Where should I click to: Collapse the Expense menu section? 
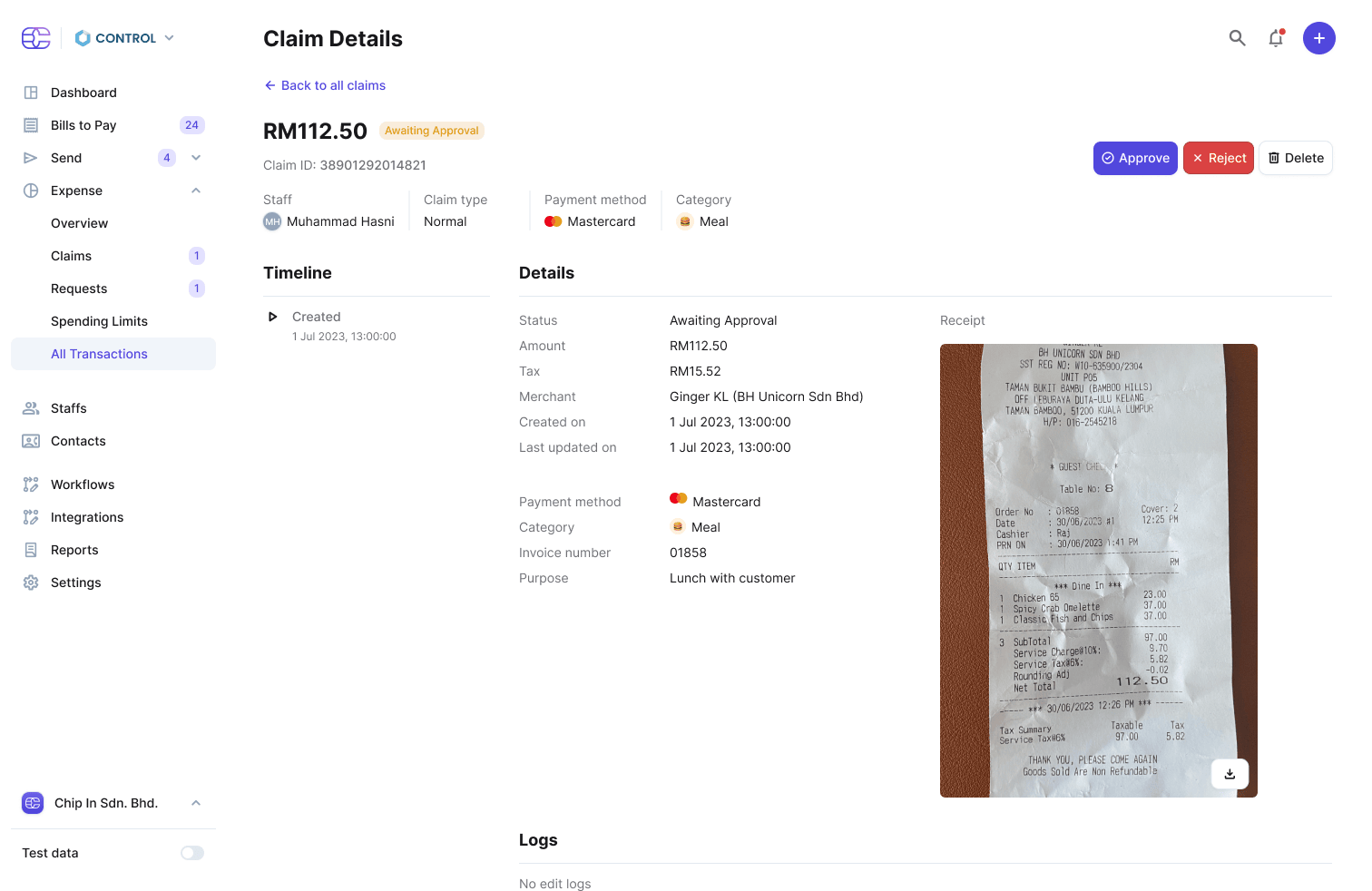coord(196,191)
